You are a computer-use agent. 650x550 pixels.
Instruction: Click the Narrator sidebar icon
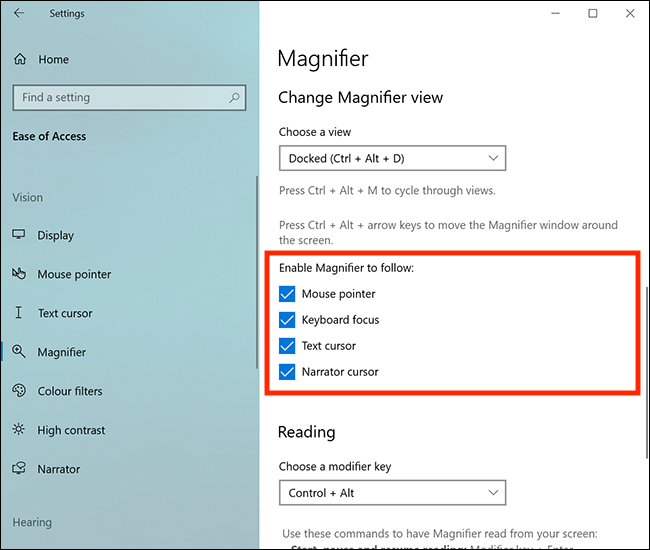click(x=19, y=469)
